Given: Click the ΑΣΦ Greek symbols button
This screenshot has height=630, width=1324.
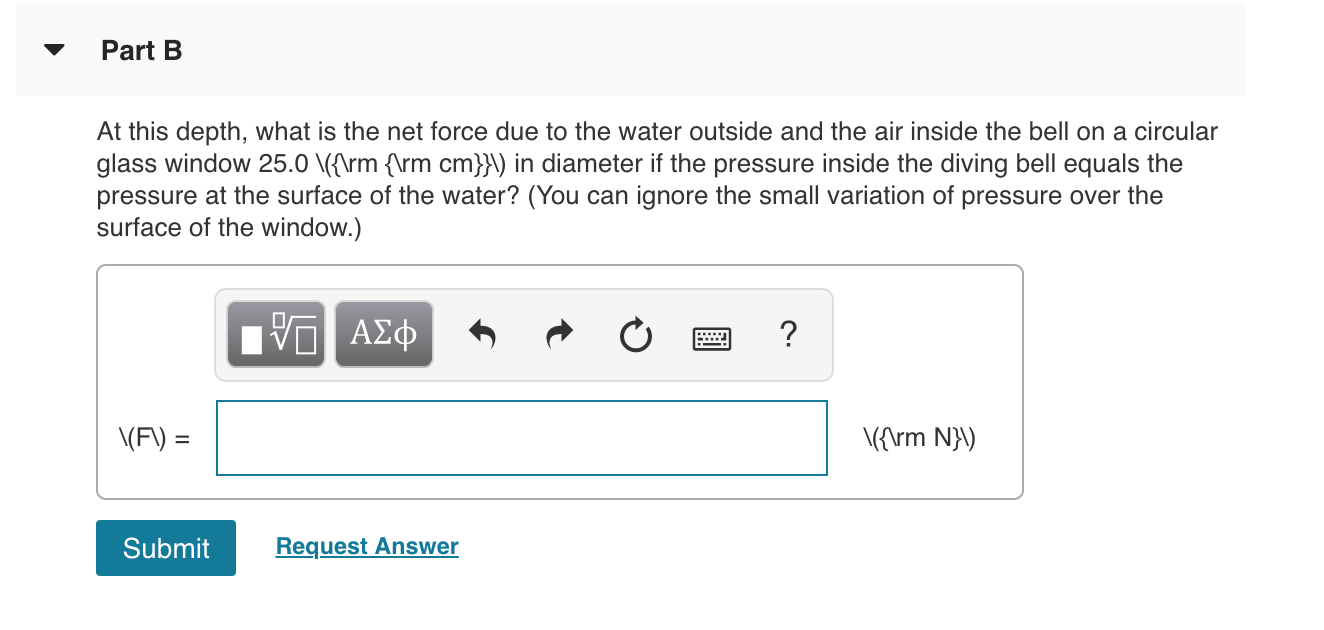Looking at the screenshot, I should click(x=383, y=334).
